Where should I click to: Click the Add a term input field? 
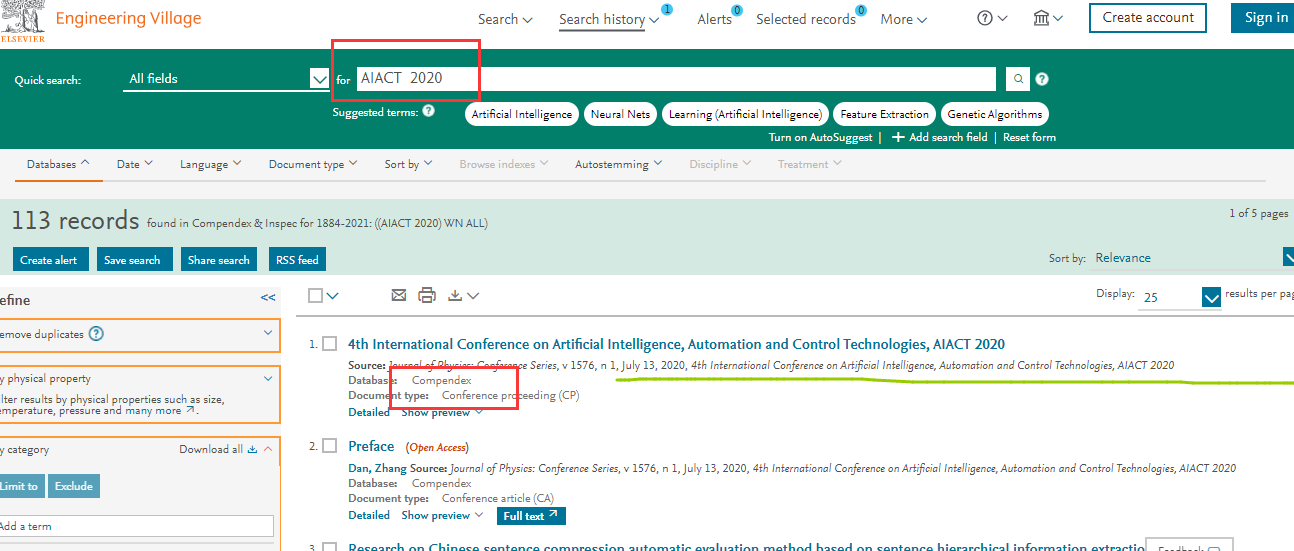point(137,526)
